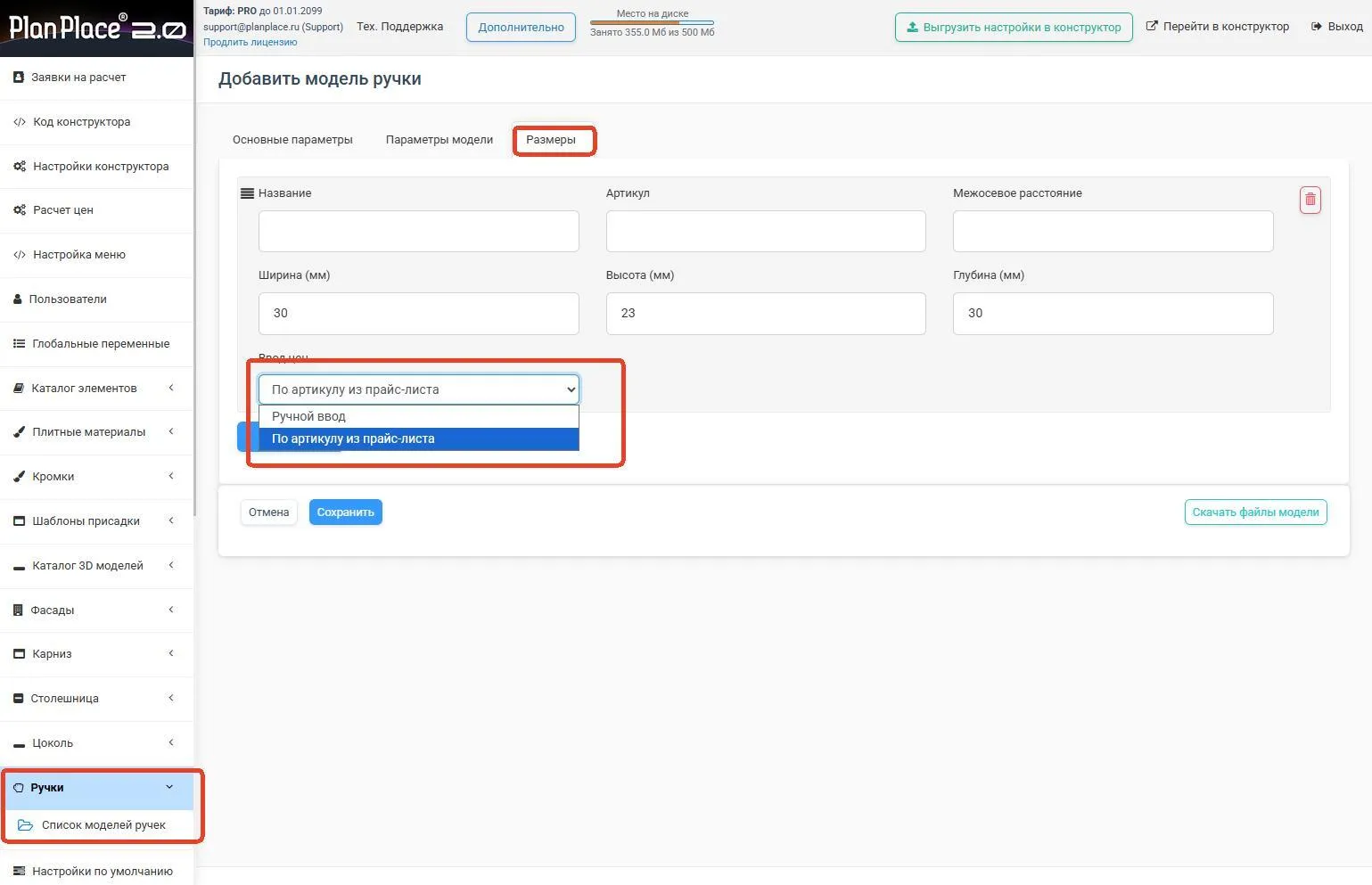Screen dimensions: 1372x885
Task: Click the Сохранить button
Action: (x=346, y=512)
